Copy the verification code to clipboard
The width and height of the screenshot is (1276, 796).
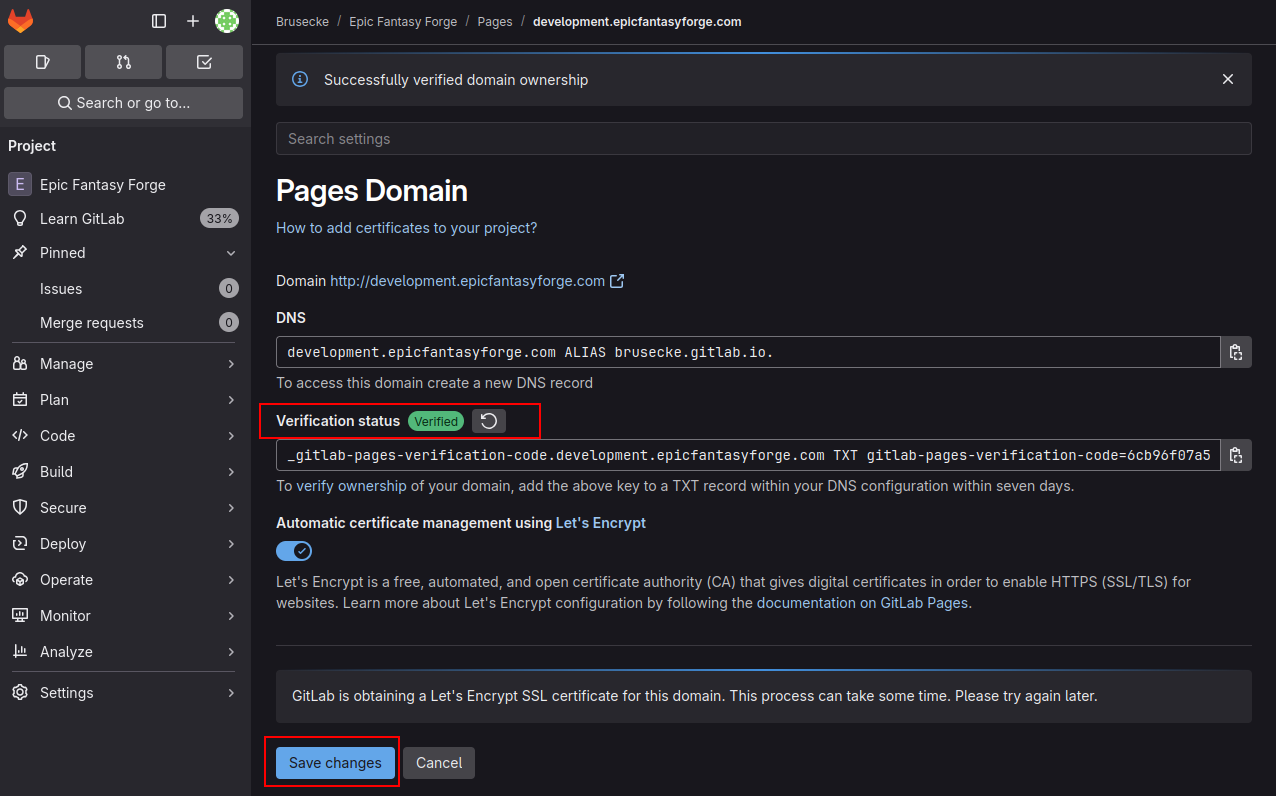tap(1236, 455)
